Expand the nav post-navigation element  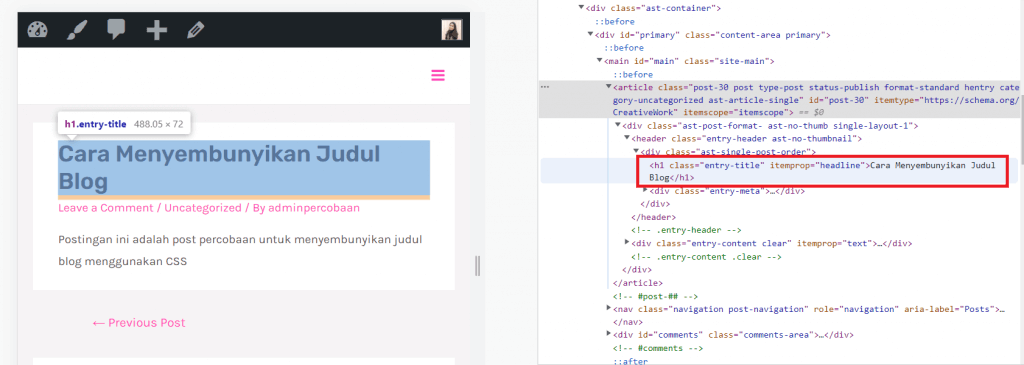point(609,308)
